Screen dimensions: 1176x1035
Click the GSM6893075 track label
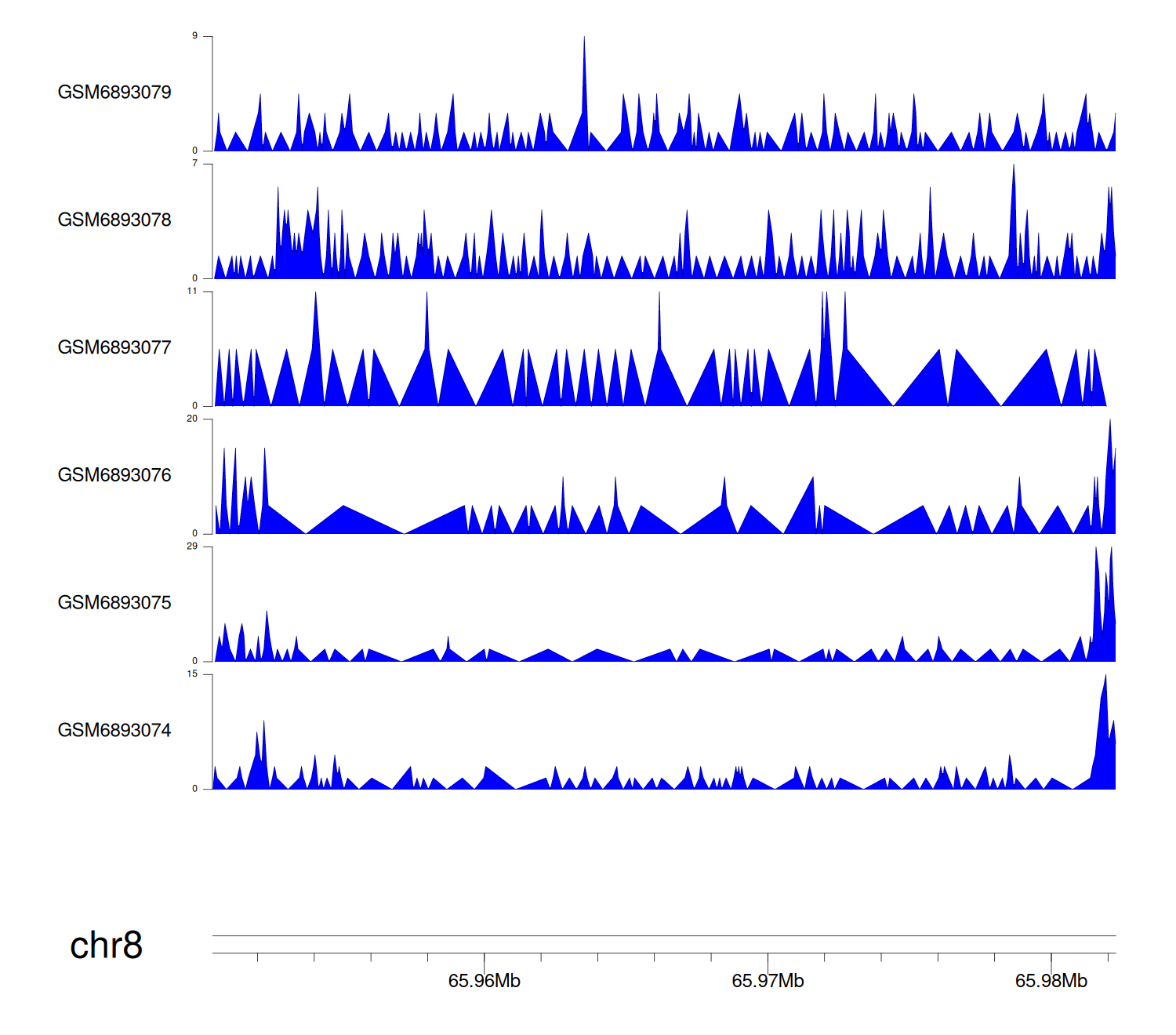tap(114, 603)
